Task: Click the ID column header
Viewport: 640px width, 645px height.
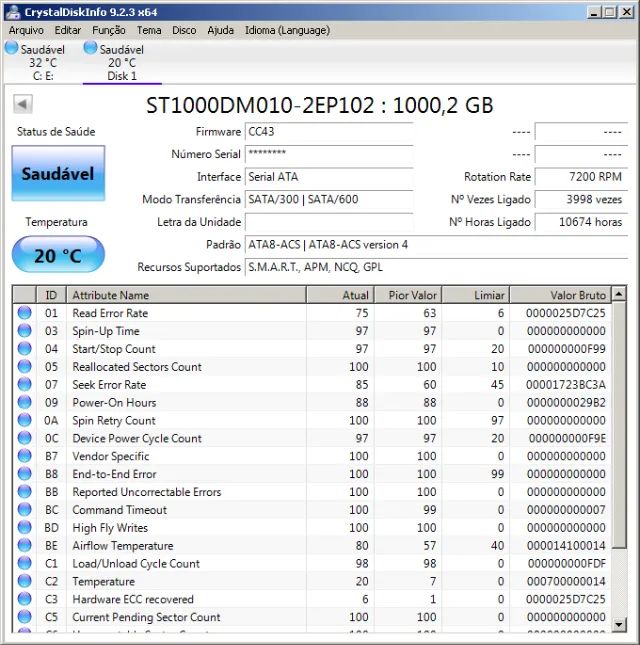Action: [51, 295]
